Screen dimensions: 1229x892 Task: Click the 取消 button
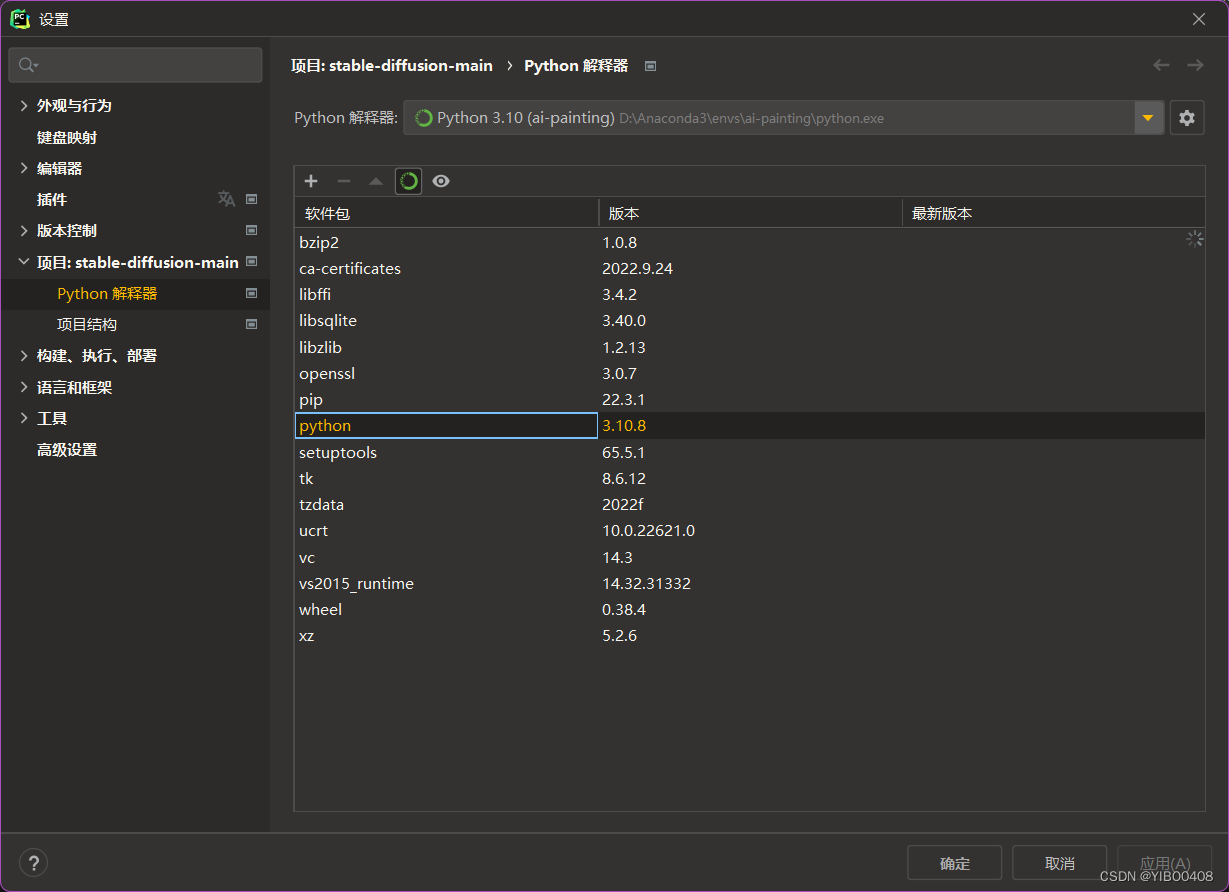(1059, 863)
